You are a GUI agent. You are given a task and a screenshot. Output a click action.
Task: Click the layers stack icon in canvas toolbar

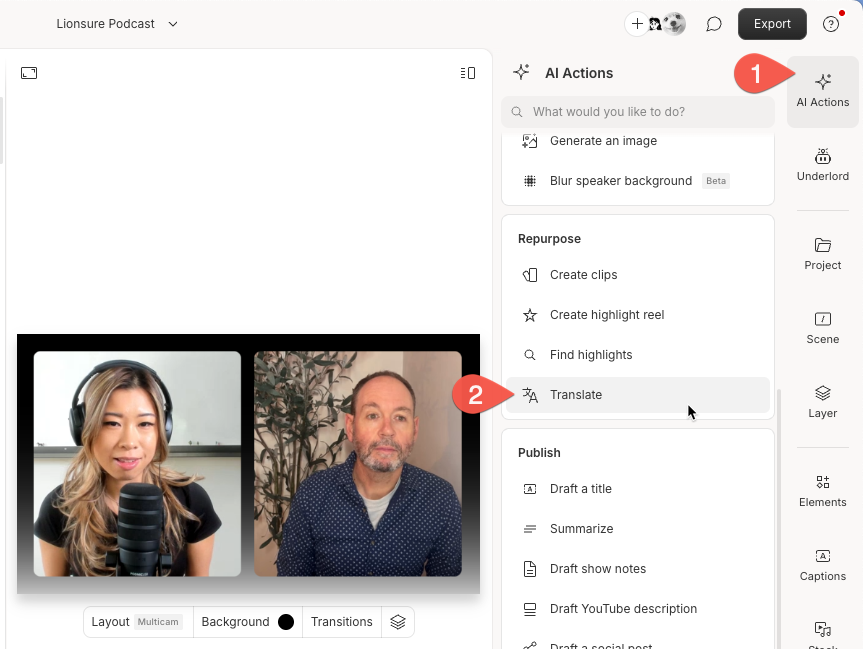[x=398, y=622]
